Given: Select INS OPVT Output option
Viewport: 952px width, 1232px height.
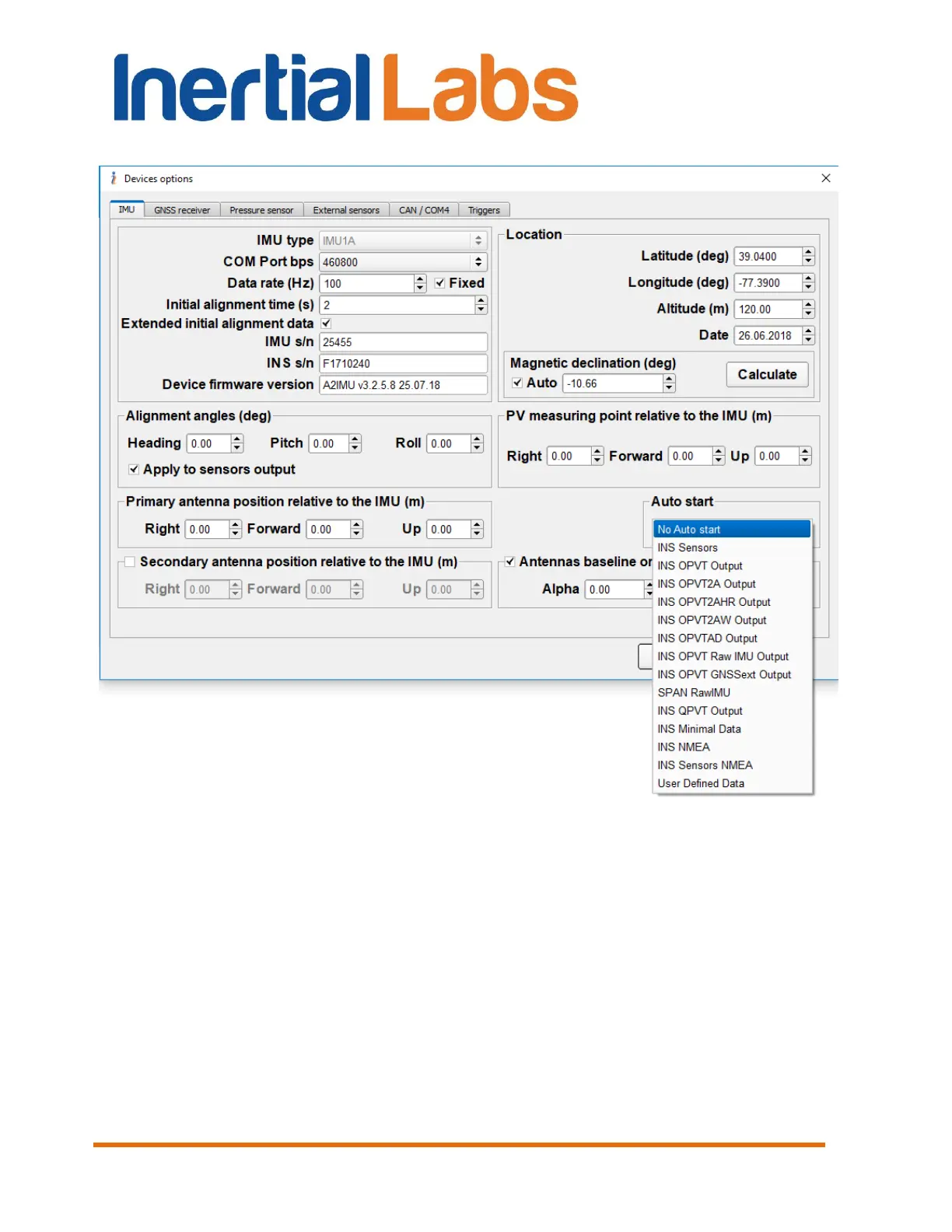Looking at the screenshot, I should (732, 565).
